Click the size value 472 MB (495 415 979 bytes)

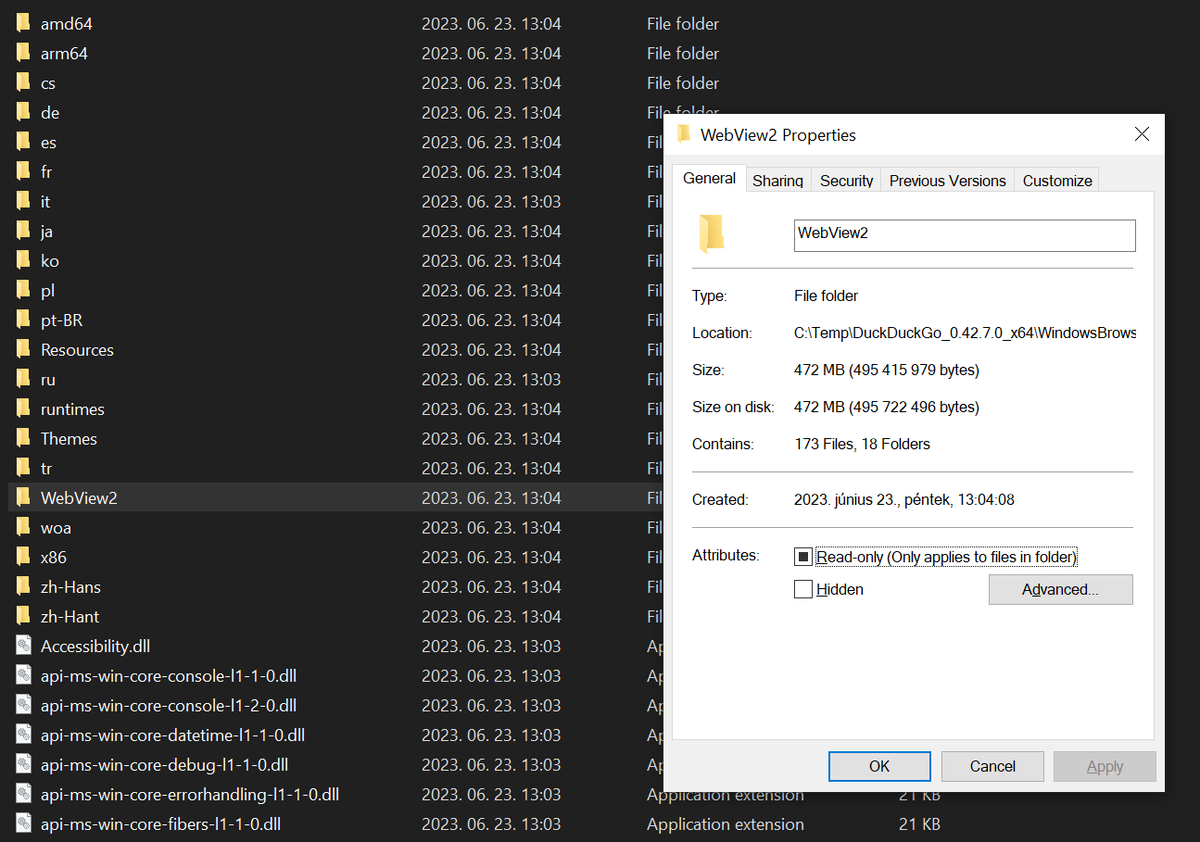(887, 370)
